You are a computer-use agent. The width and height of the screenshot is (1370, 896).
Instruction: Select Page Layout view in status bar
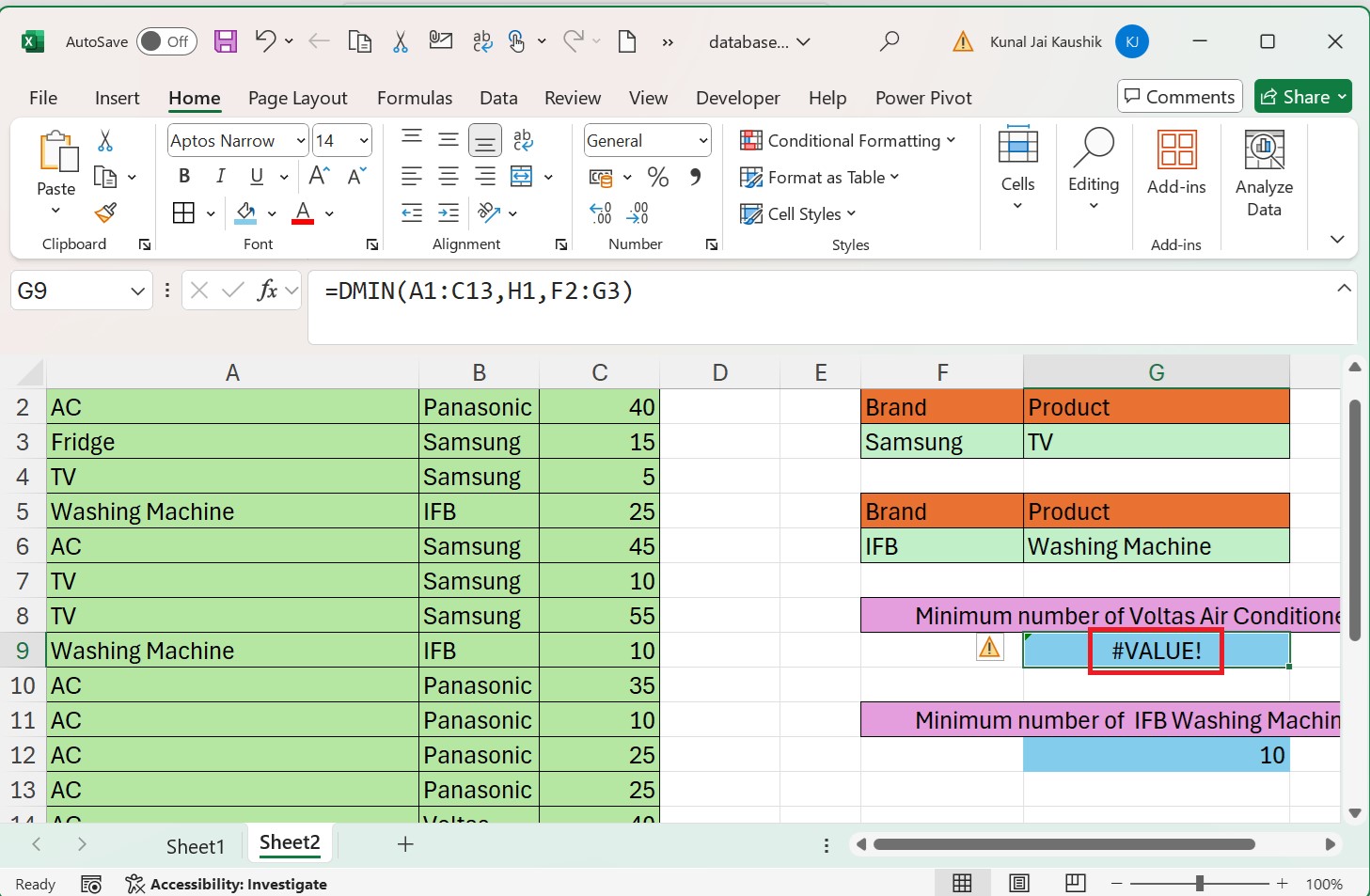(x=1018, y=883)
